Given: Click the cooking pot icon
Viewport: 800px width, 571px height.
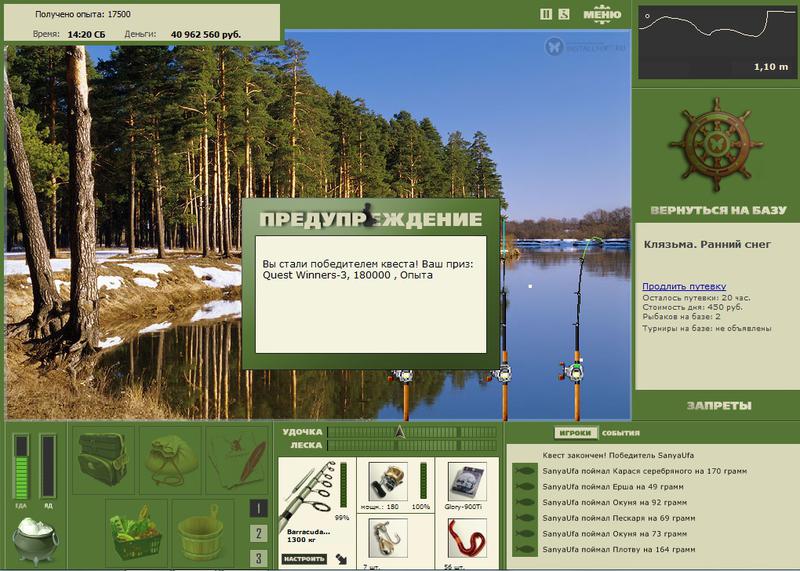Looking at the screenshot, I should 35,540.
